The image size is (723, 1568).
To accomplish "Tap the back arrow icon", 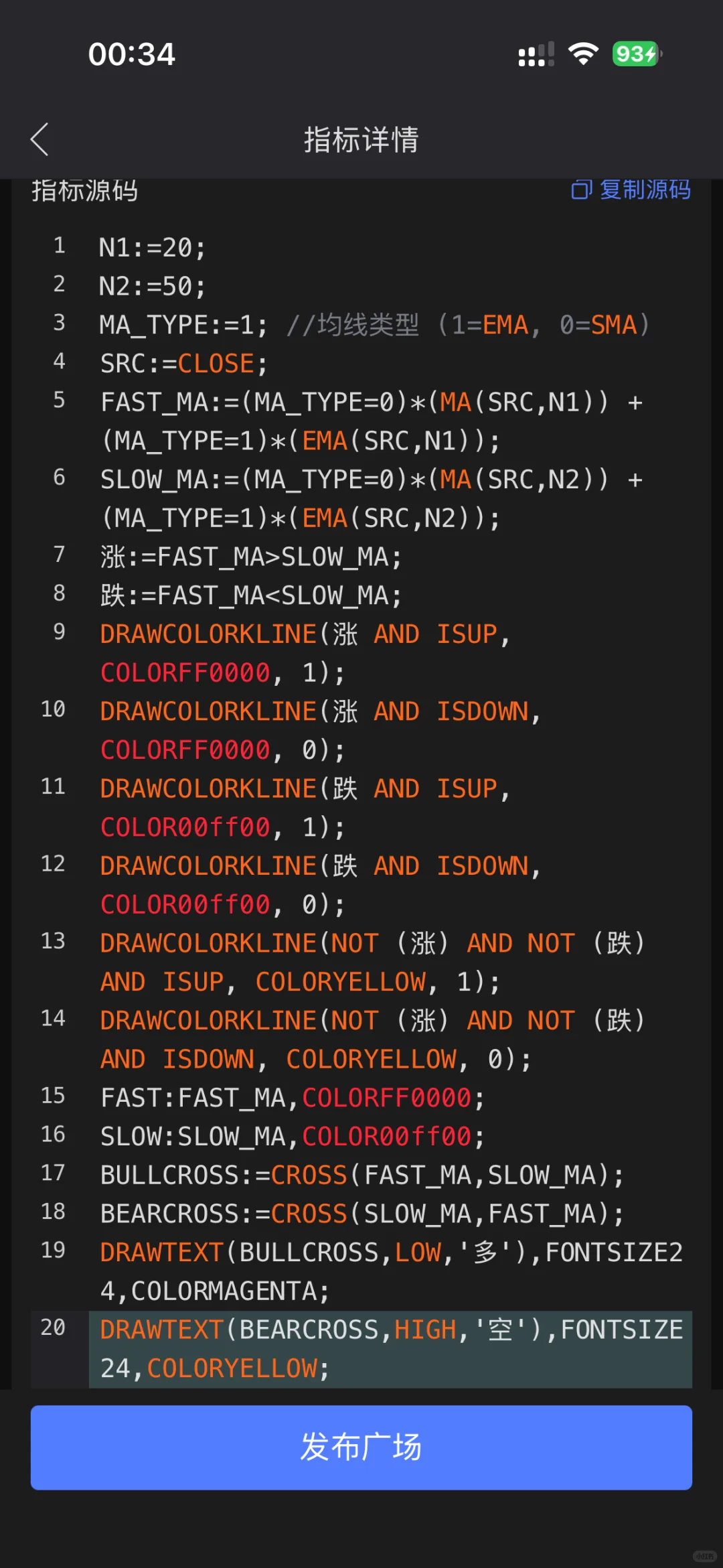I will (x=39, y=139).
